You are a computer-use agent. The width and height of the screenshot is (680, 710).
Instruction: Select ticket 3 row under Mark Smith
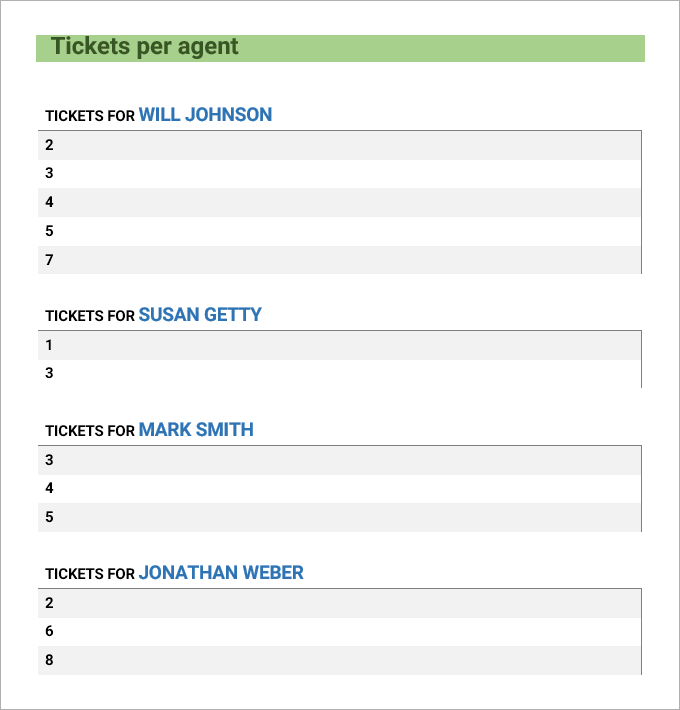coord(339,461)
